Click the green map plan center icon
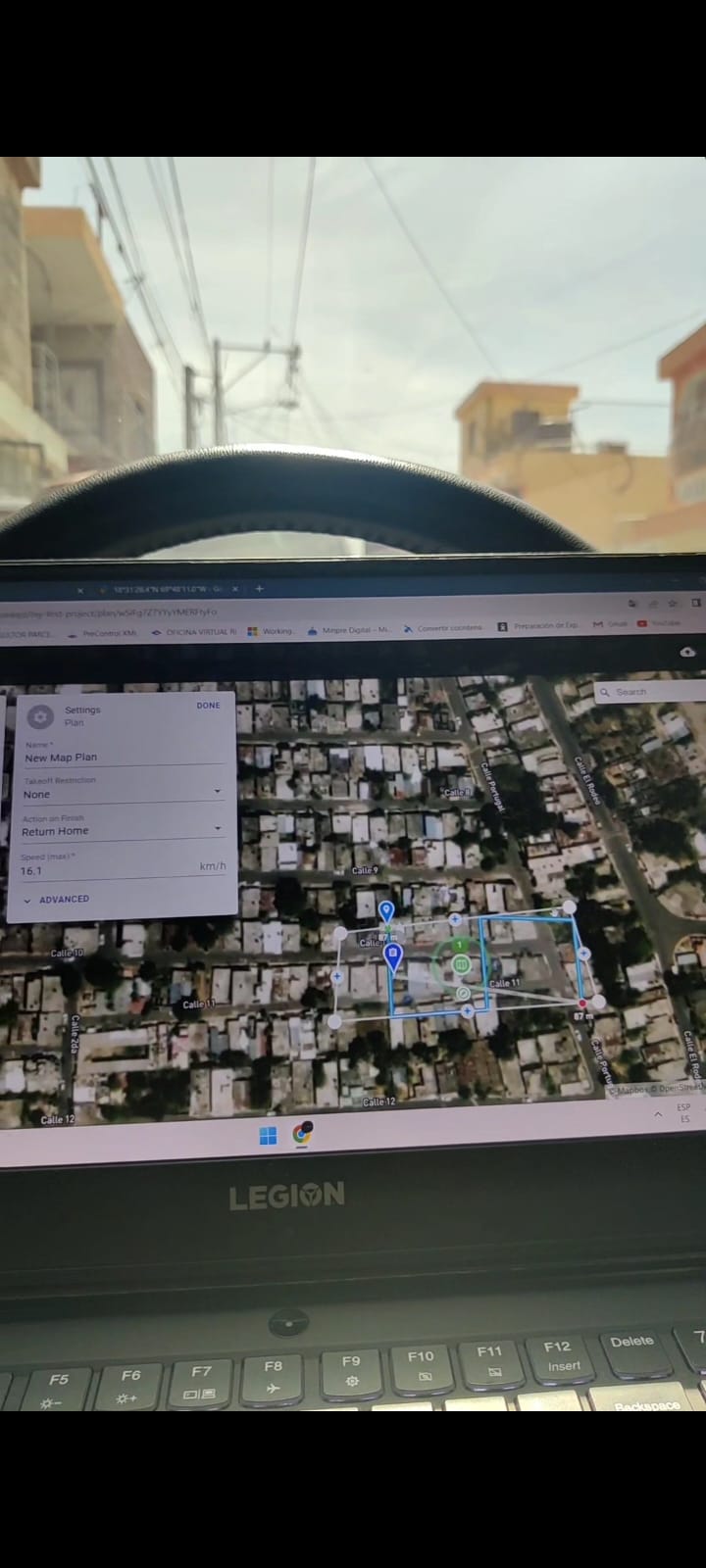706x1568 pixels. [x=460, y=966]
